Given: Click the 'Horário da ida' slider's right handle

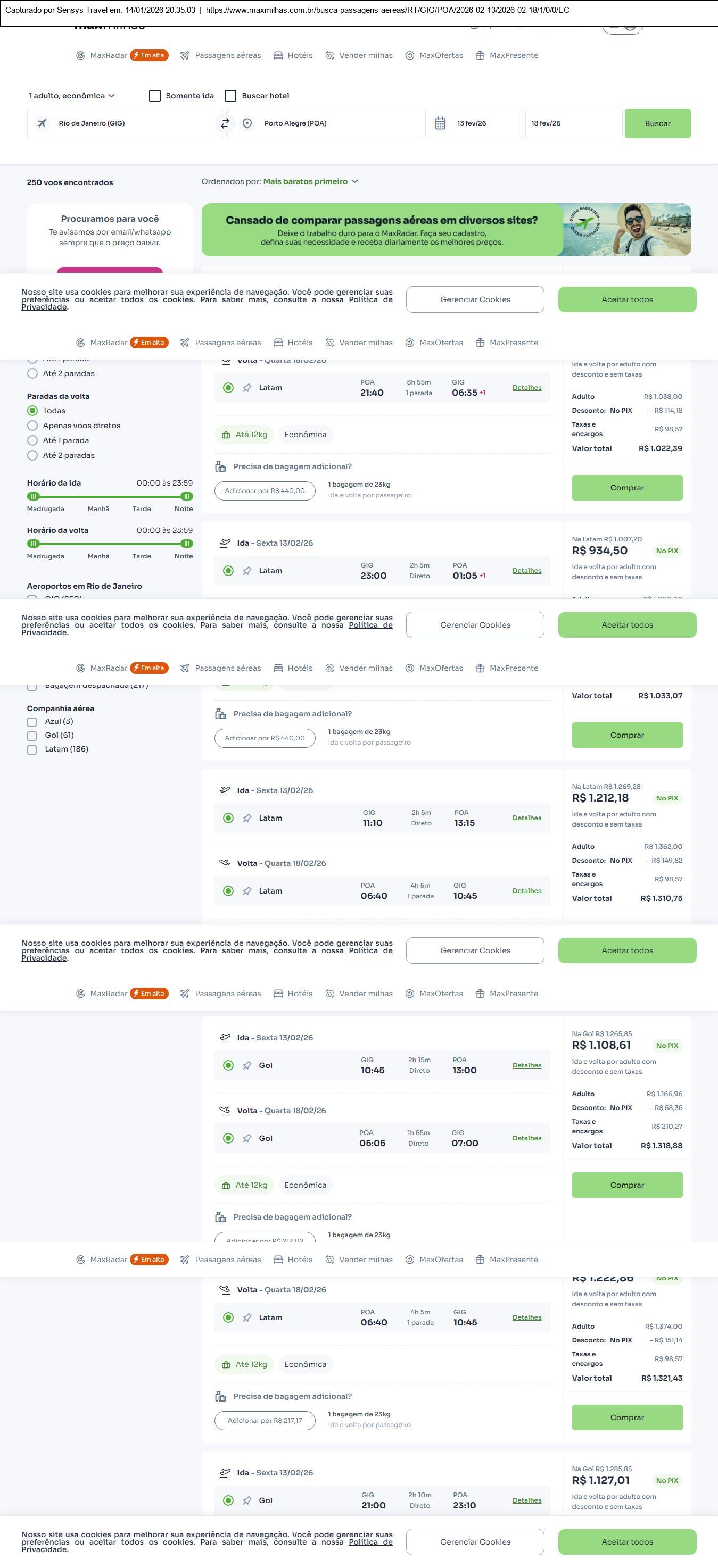Looking at the screenshot, I should [x=186, y=496].
